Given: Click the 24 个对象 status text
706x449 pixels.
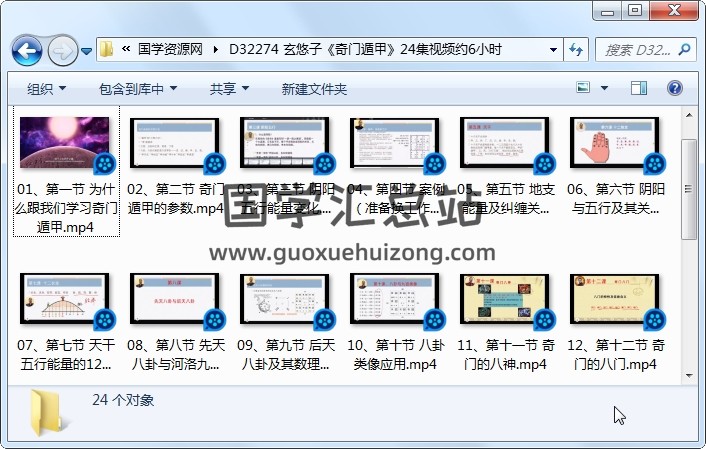Looking at the screenshot, I should pyautogui.click(x=123, y=400).
